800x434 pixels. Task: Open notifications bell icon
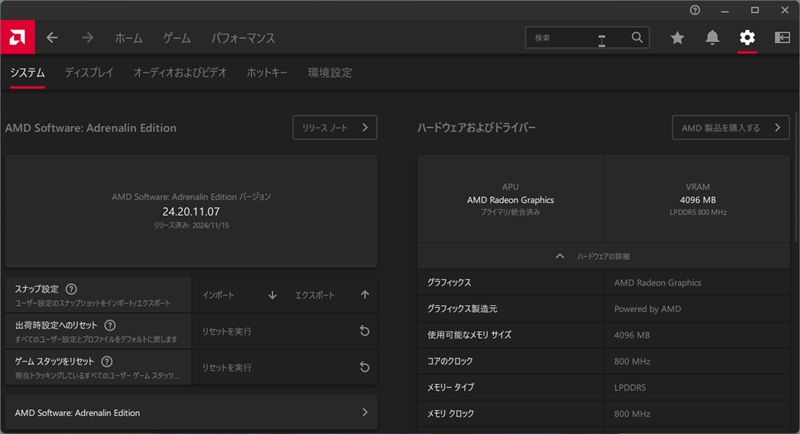pos(712,37)
